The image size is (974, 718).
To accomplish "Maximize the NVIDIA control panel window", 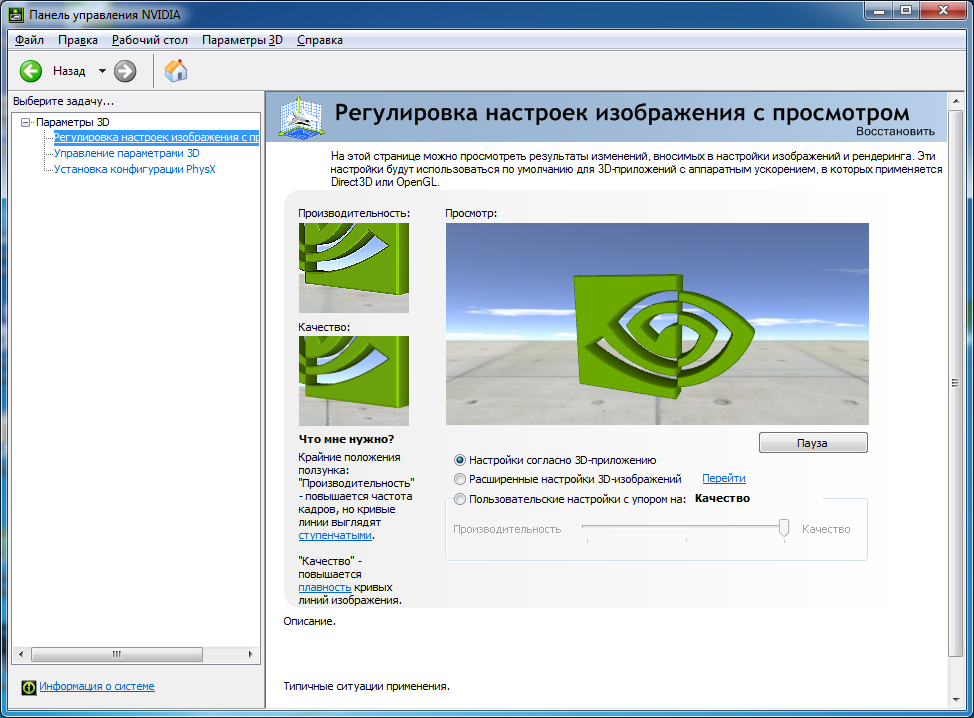I will pyautogui.click(x=906, y=10).
